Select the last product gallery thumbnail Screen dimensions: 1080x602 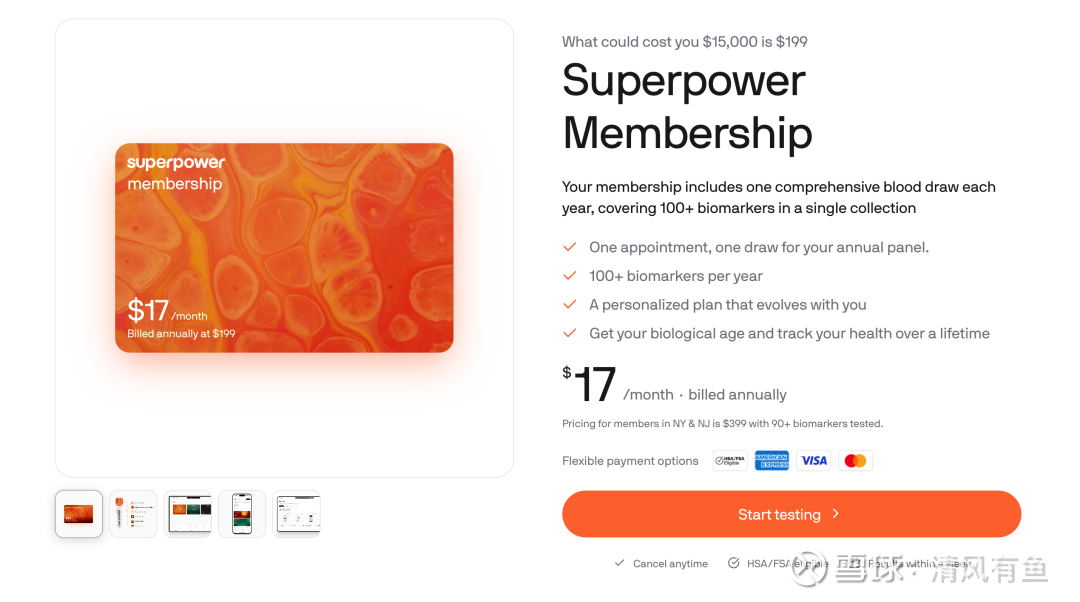297,514
